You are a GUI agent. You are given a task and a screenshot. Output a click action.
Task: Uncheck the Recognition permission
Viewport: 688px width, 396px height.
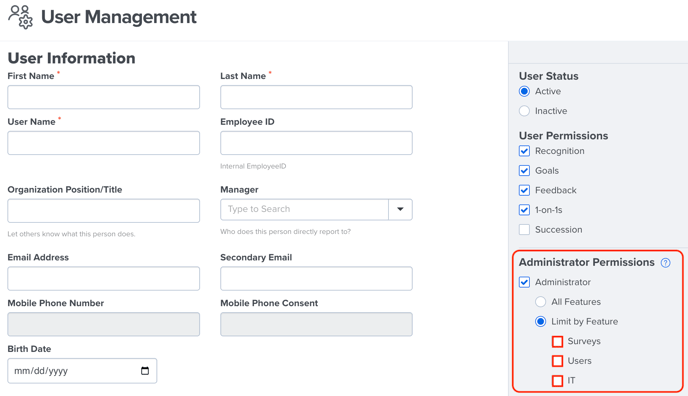524,151
